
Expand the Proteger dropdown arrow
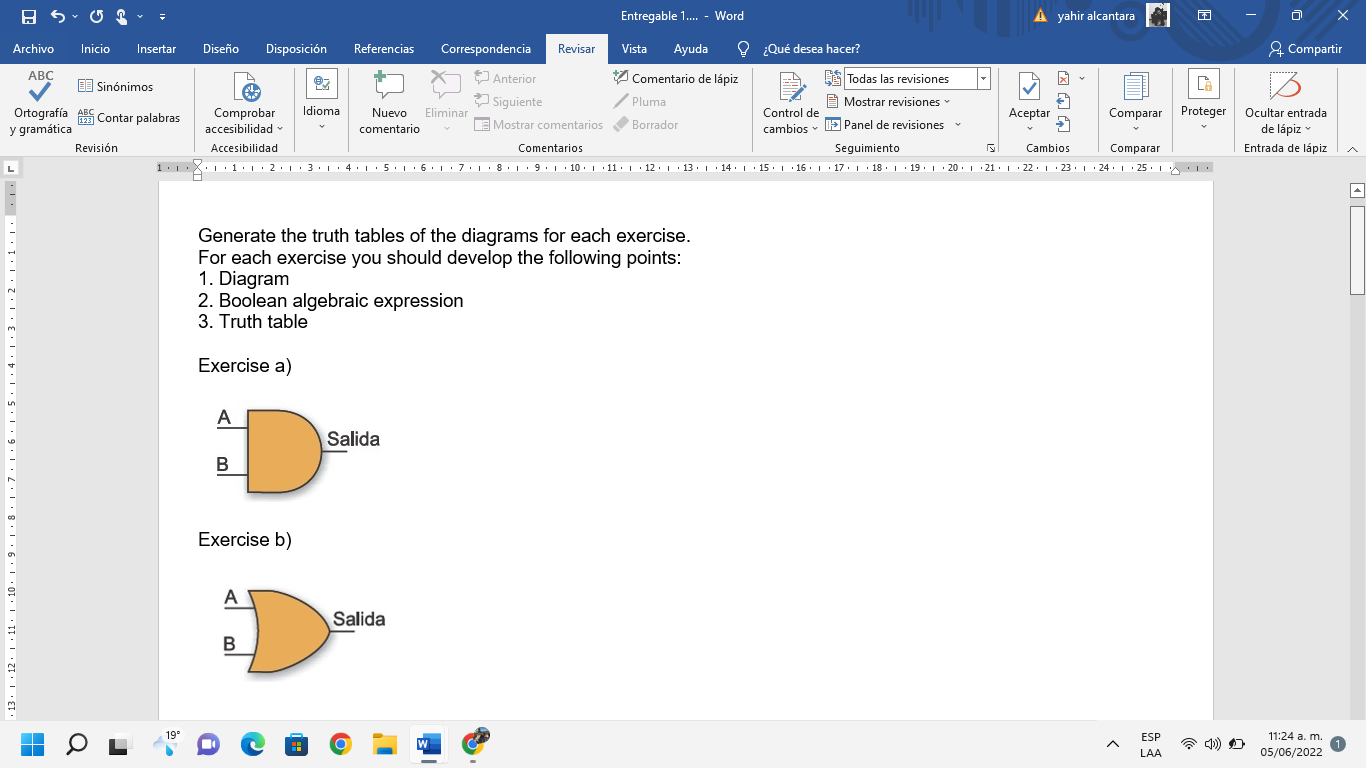point(1203,126)
